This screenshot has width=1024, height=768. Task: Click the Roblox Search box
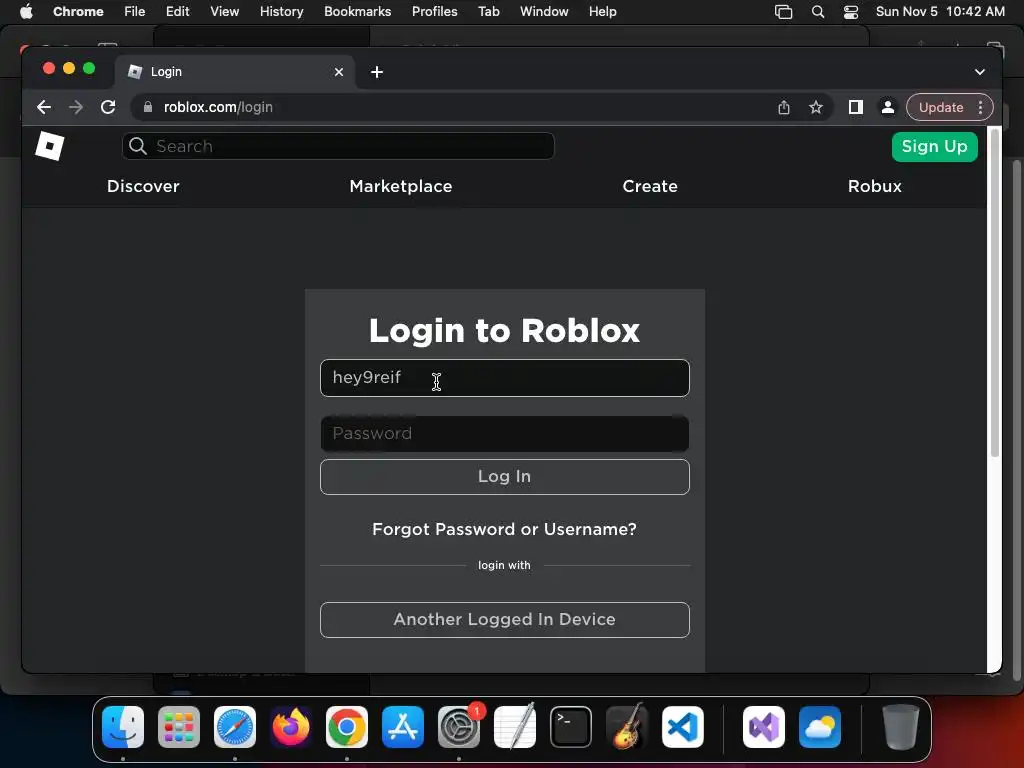[338, 146]
